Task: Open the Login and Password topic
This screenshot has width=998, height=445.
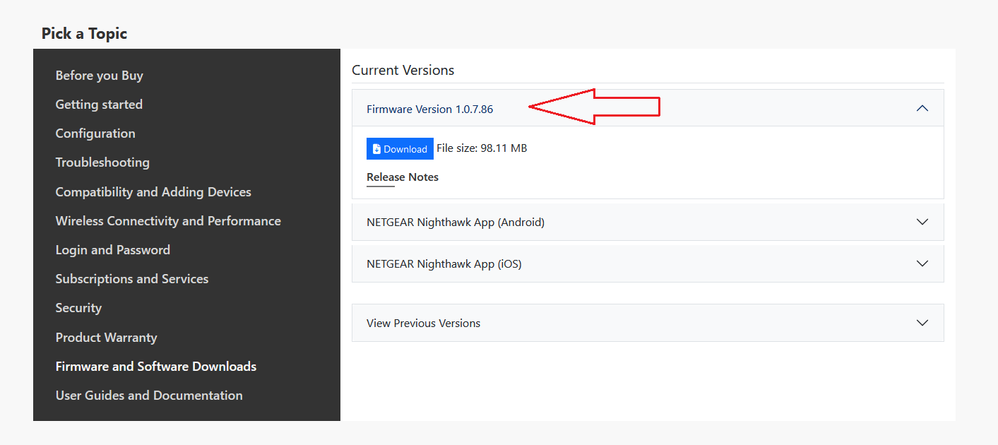Action: point(113,250)
